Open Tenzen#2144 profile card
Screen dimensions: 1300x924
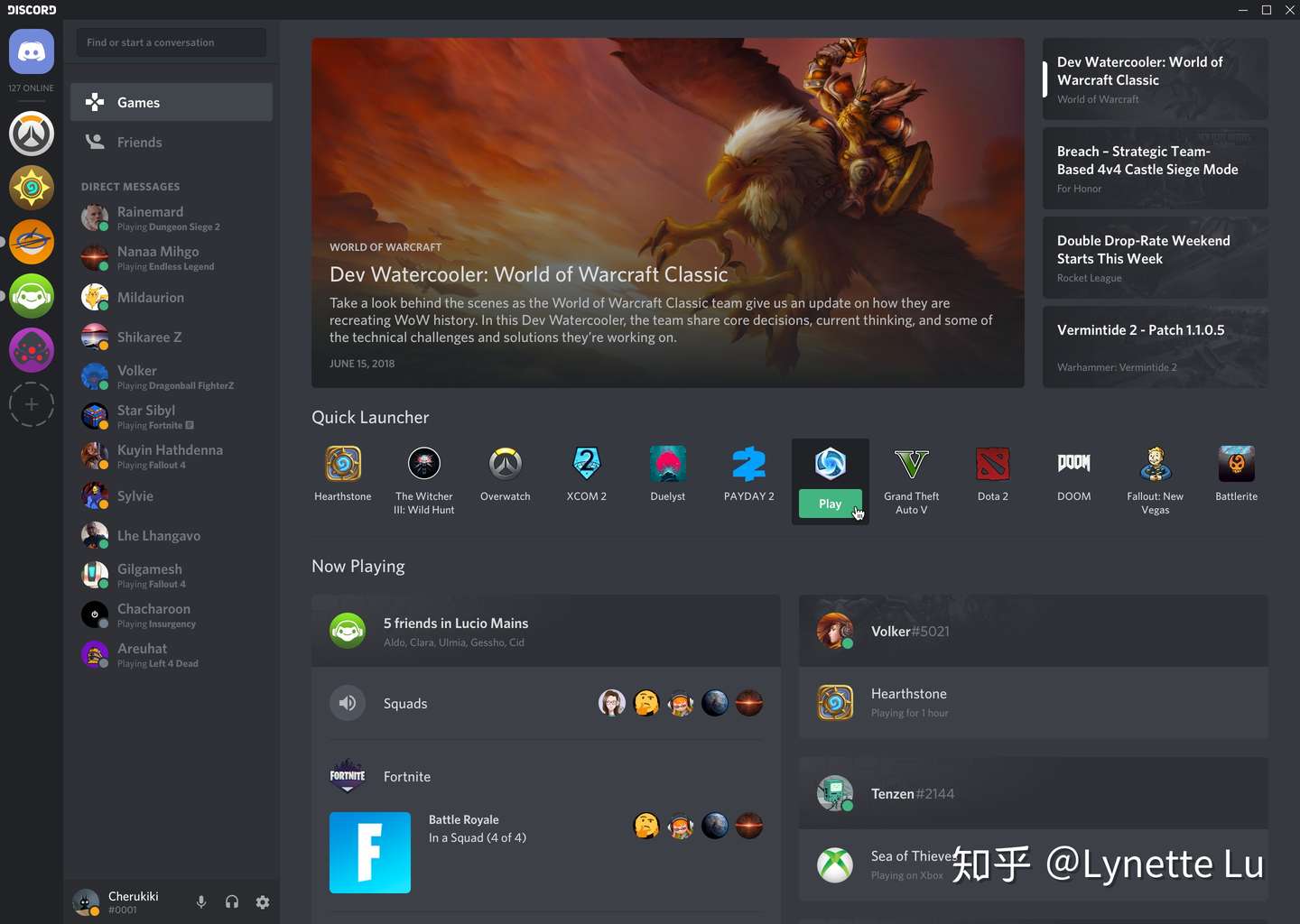click(x=1034, y=793)
